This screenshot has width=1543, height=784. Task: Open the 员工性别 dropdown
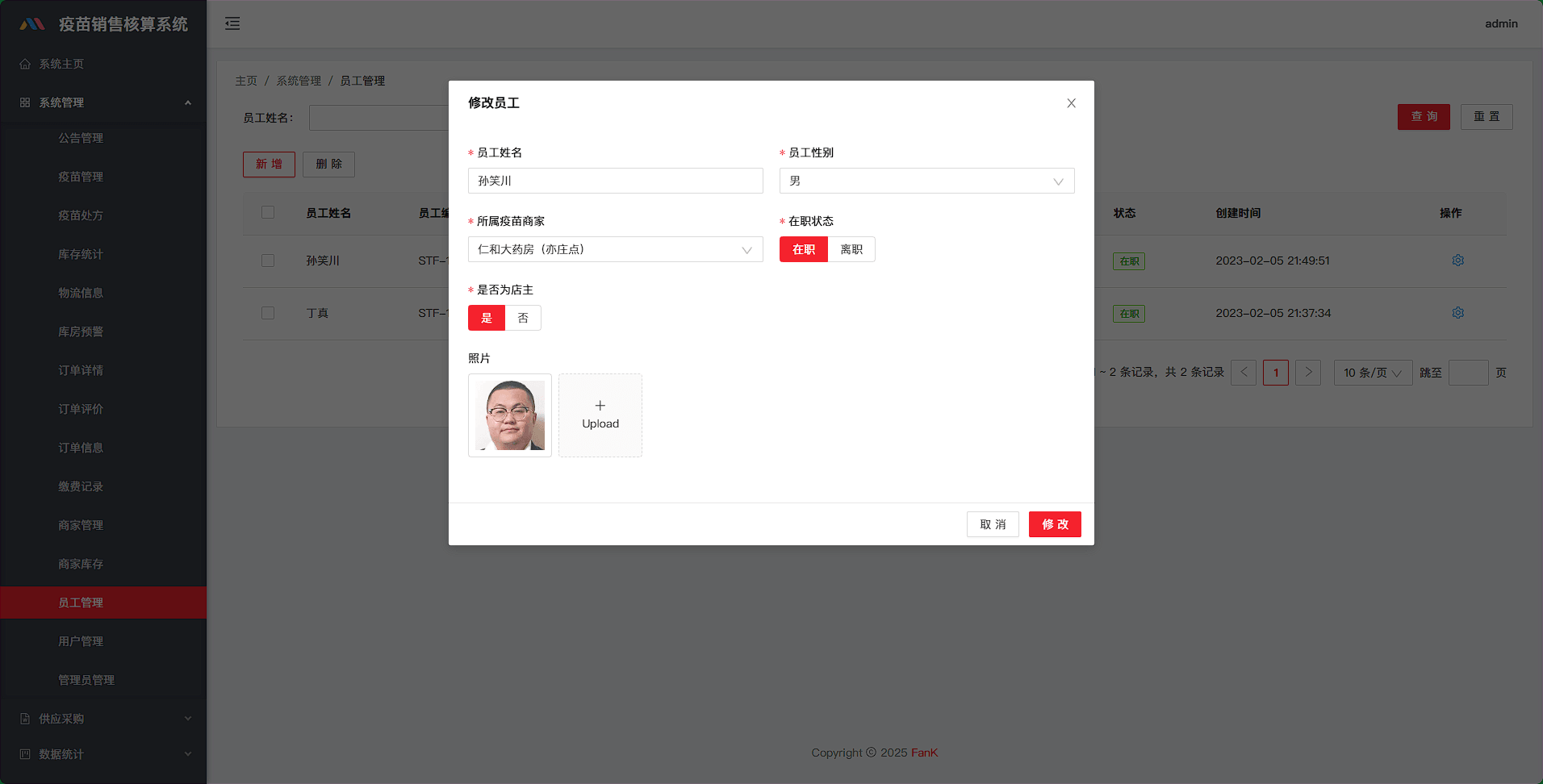coord(926,181)
